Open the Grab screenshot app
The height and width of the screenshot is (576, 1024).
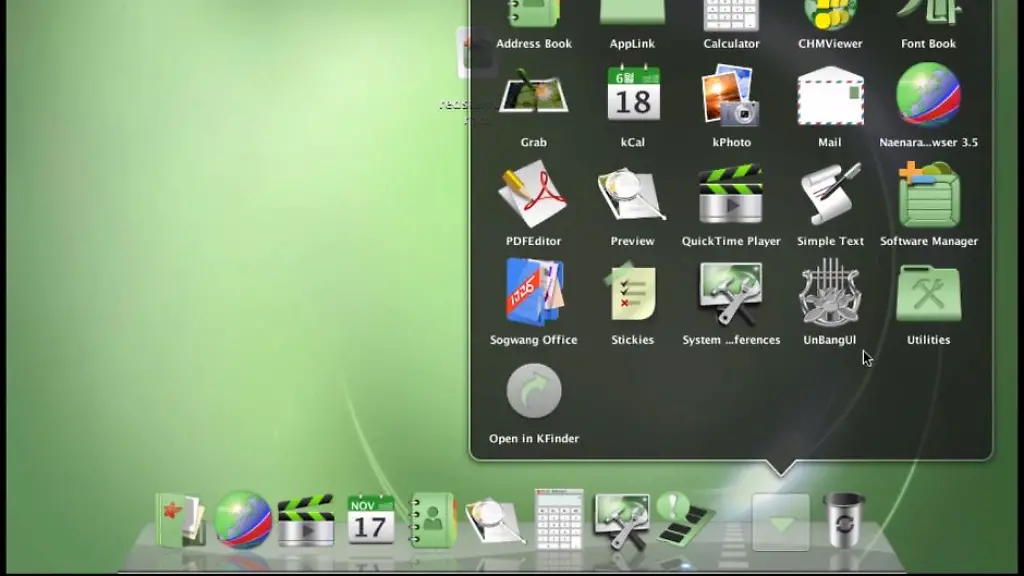click(x=533, y=97)
